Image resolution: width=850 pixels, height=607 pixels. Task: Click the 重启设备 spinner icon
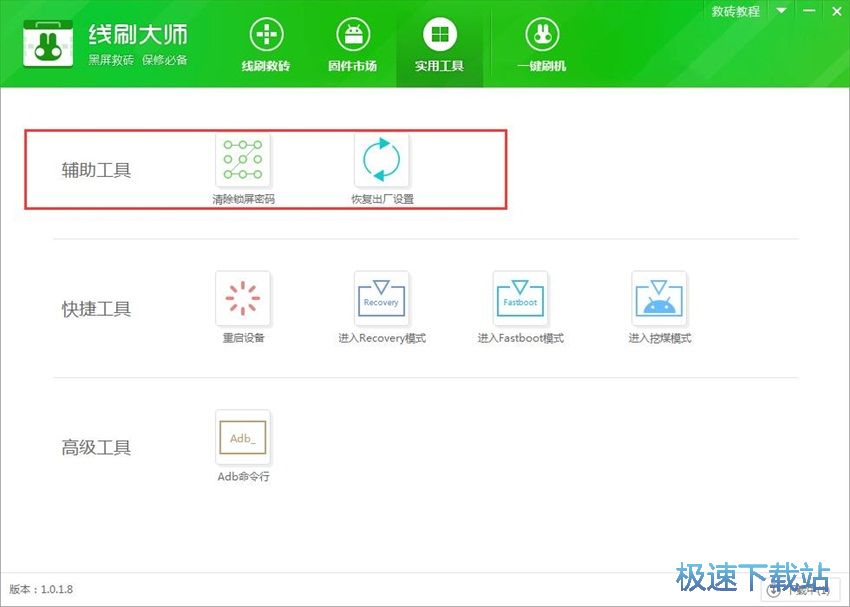pos(243,299)
